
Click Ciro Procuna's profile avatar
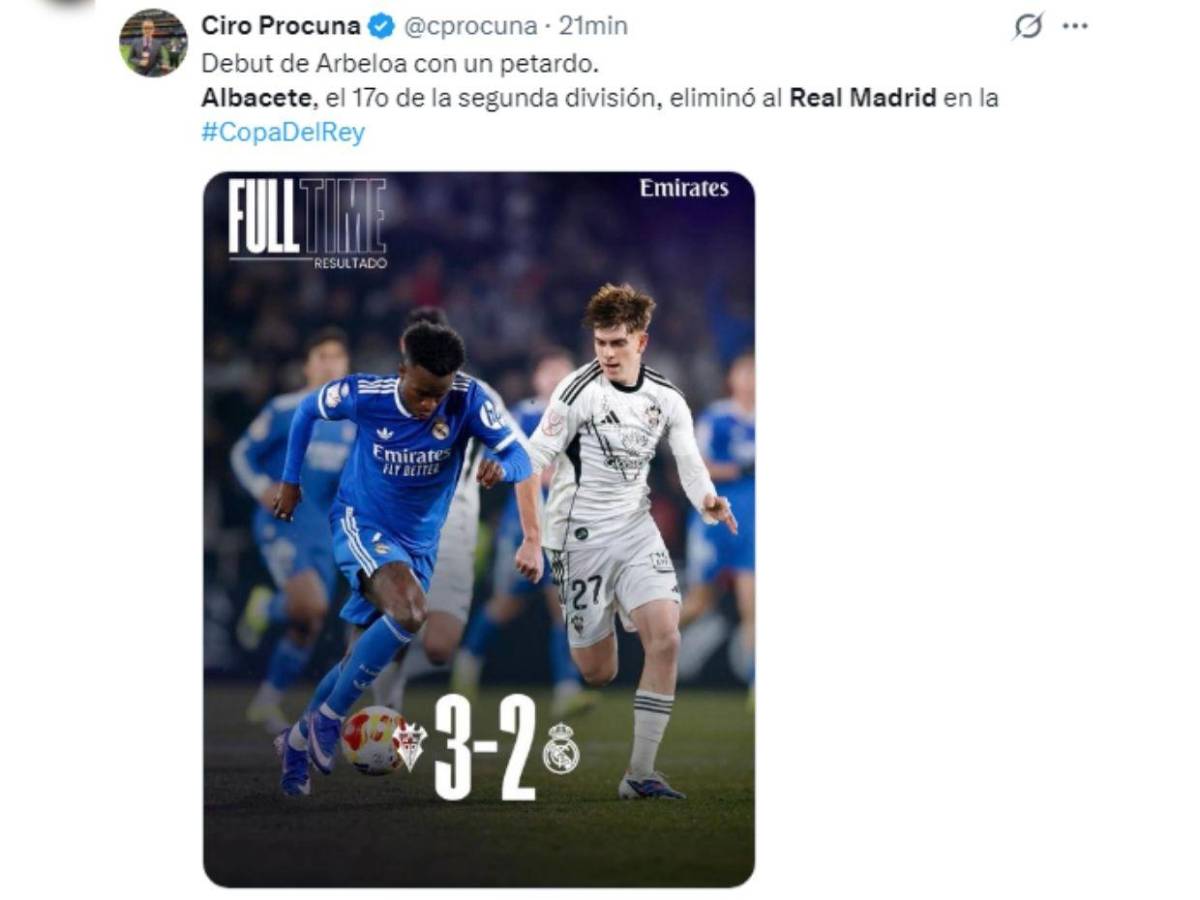[153, 43]
